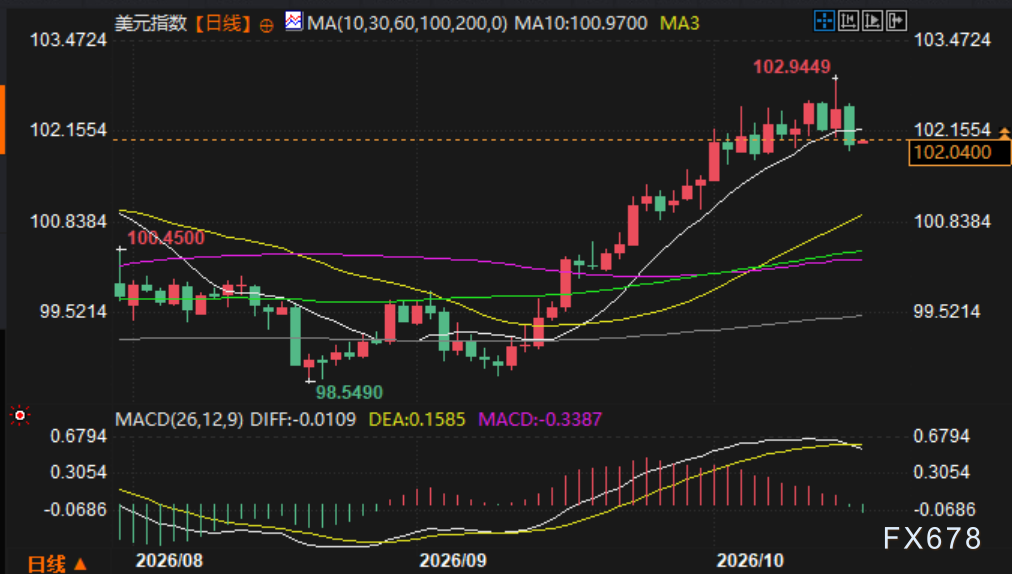Screen dimensions: 1012x574
Task: Click the DEA:0.1585 value
Action: click(417, 420)
